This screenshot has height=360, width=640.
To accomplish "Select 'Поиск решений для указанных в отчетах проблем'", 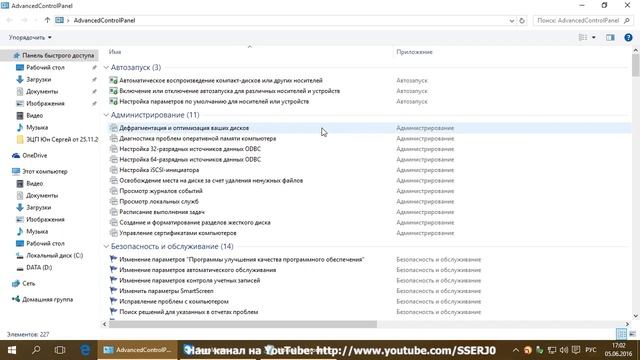I will pyautogui.click(x=189, y=312).
